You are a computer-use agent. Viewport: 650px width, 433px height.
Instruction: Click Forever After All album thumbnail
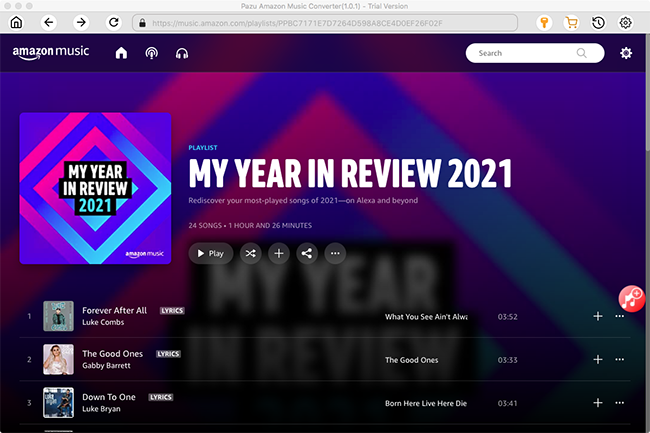click(x=58, y=316)
